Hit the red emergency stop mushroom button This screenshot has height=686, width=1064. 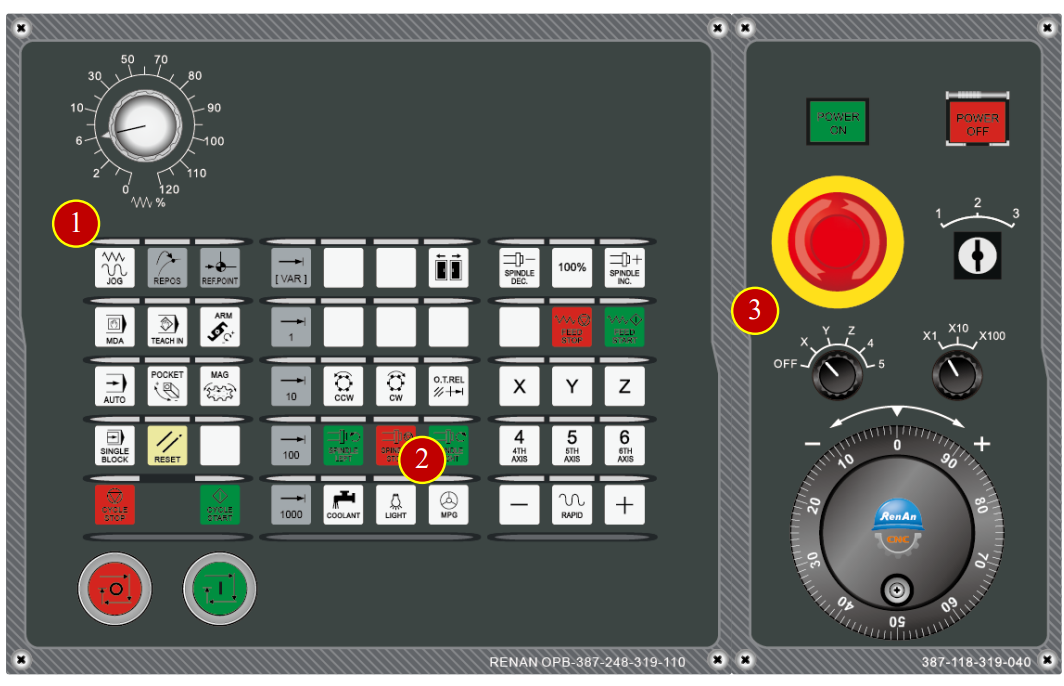point(837,242)
